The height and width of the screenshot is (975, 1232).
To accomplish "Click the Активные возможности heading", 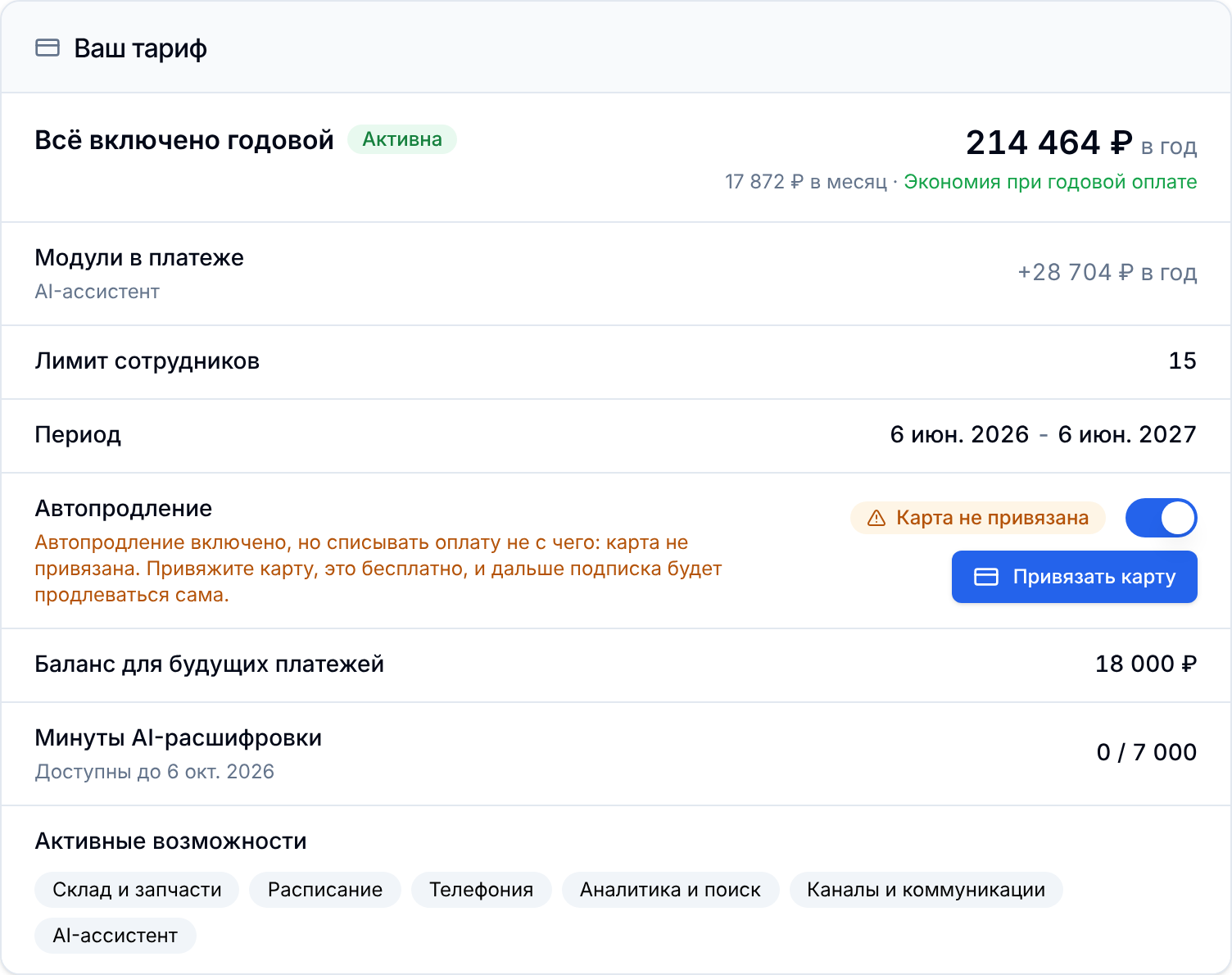I will (170, 841).
